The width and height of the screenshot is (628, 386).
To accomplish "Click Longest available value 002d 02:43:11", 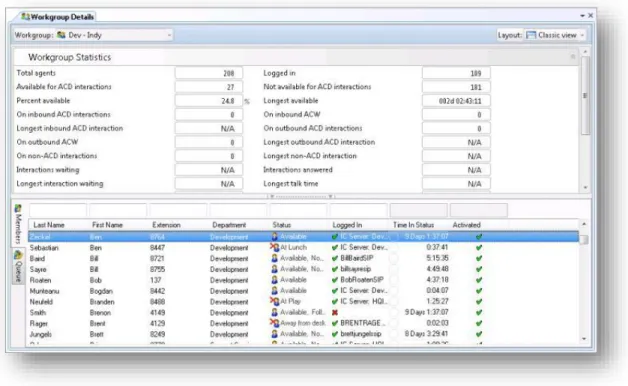I will point(456,101).
